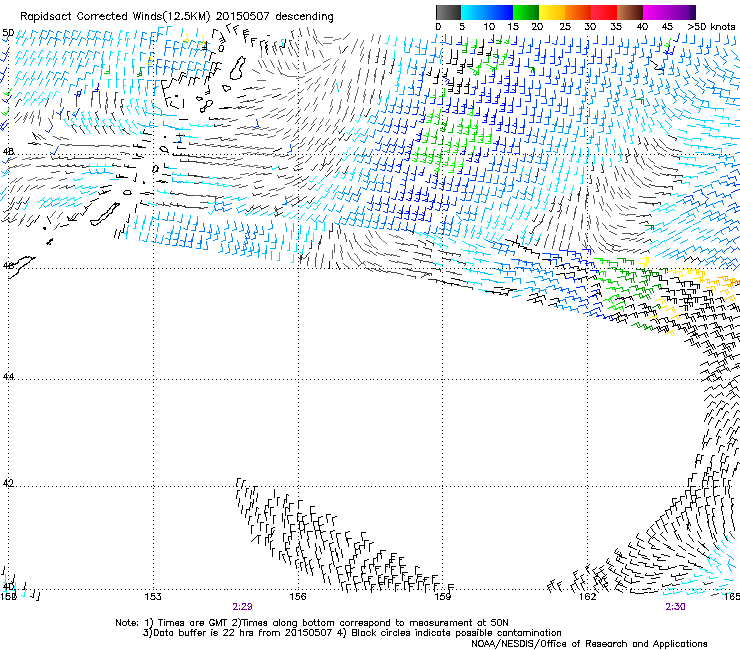Image resolution: width=740 pixels, height=650 pixels.
Task: Click the 162 longitude axis label
Action: point(587,597)
